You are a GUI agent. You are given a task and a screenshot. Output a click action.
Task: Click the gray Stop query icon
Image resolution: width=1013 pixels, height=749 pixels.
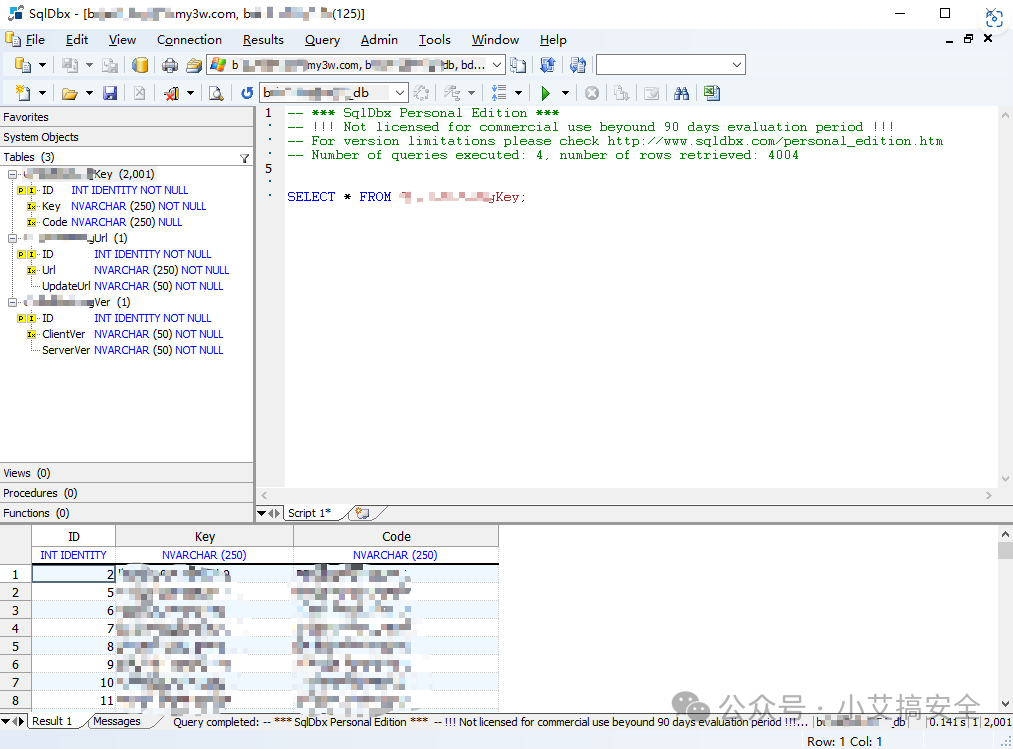(592, 93)
